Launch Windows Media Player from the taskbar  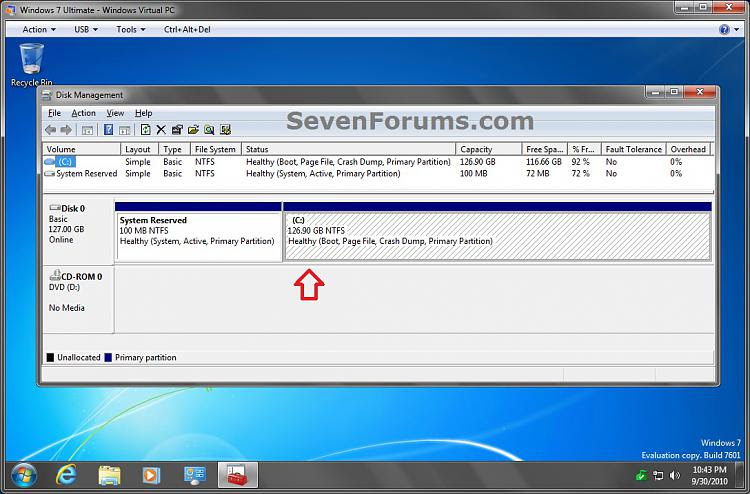[151, 475]
